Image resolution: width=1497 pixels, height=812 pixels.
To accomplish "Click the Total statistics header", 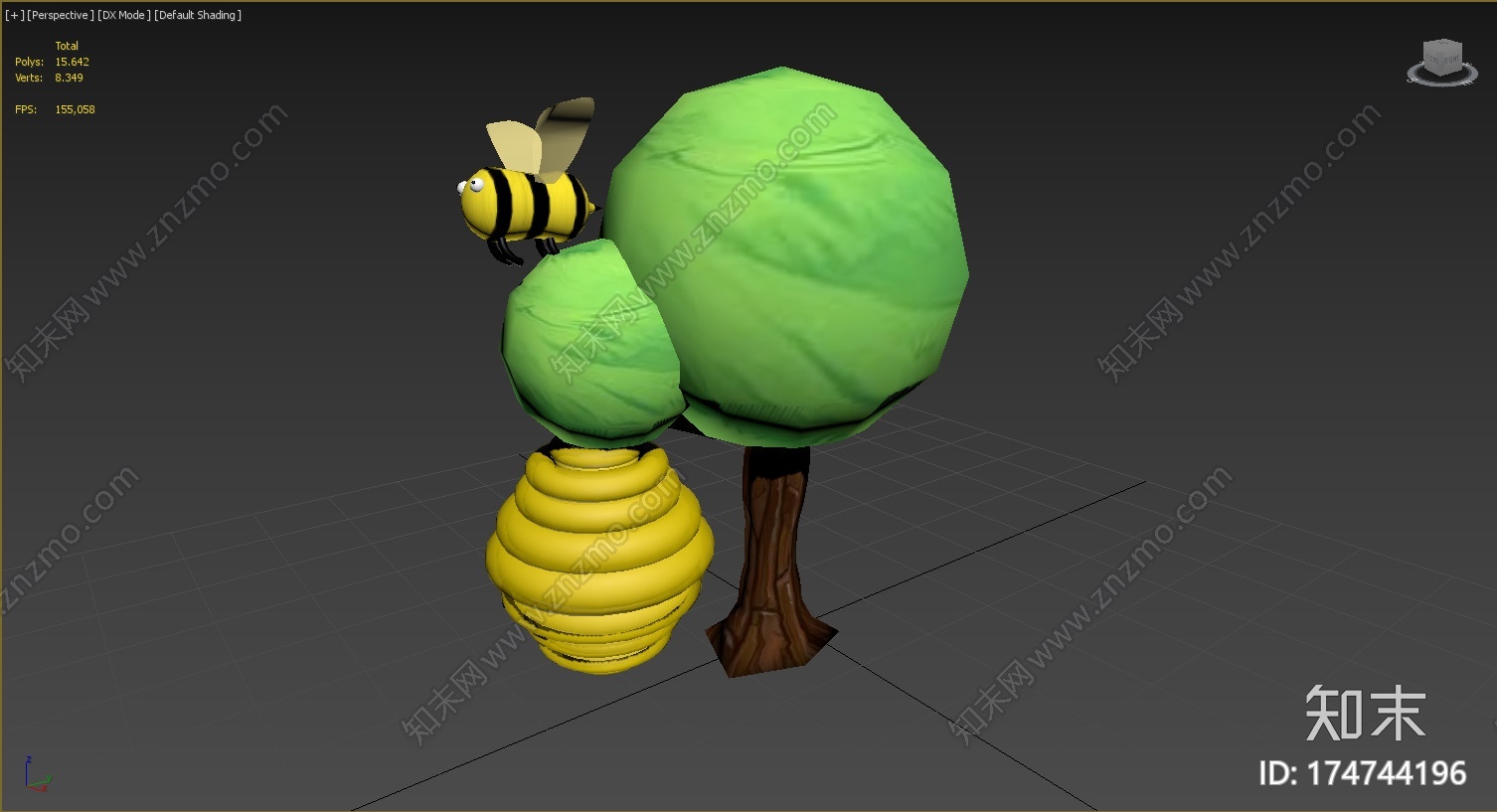I will 67,46.
